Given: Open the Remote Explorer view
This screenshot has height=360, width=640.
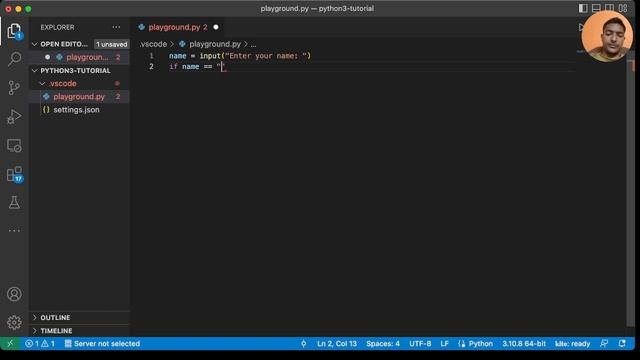Looking at the screenshot, I should pos(14,146).
